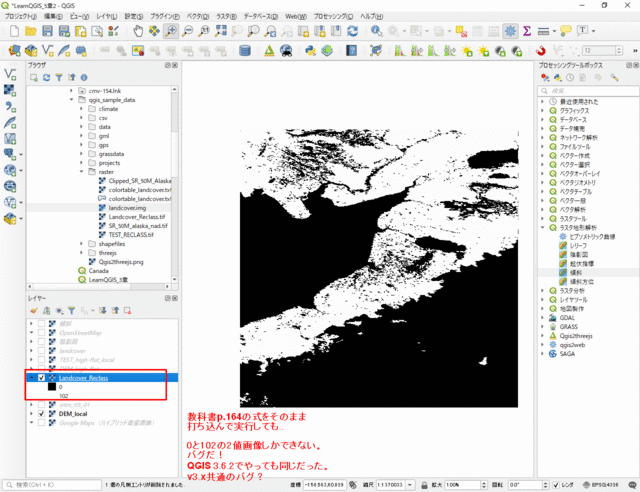Viewport: 640px width, 492px height.
Task: Select the 傾斜 slope tool in toolbox
Action: [576, 272]
